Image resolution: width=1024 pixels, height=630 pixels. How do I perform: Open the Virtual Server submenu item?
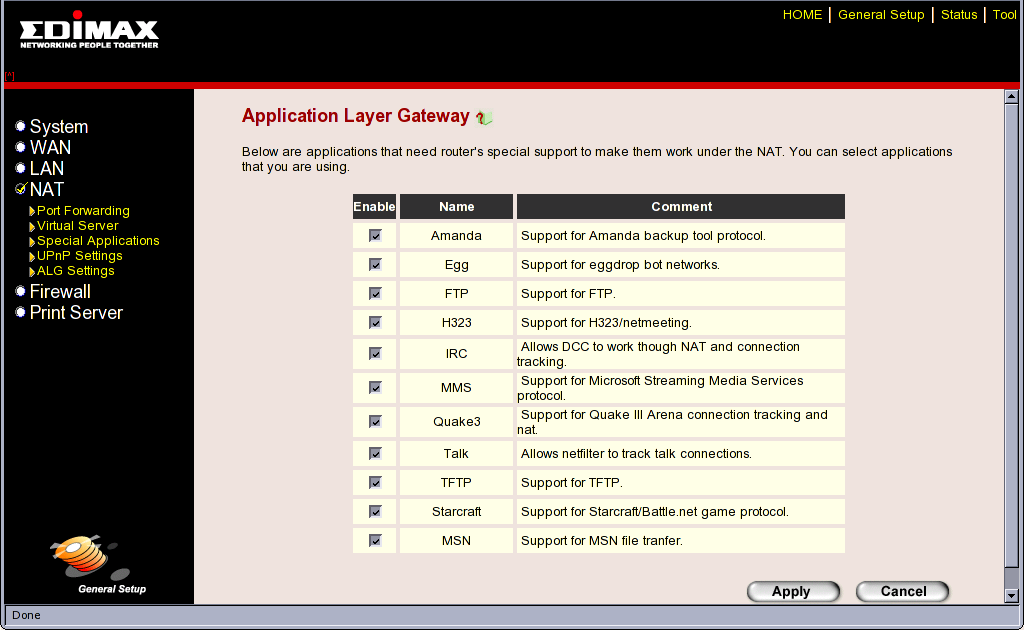click(x=77, y=226)
